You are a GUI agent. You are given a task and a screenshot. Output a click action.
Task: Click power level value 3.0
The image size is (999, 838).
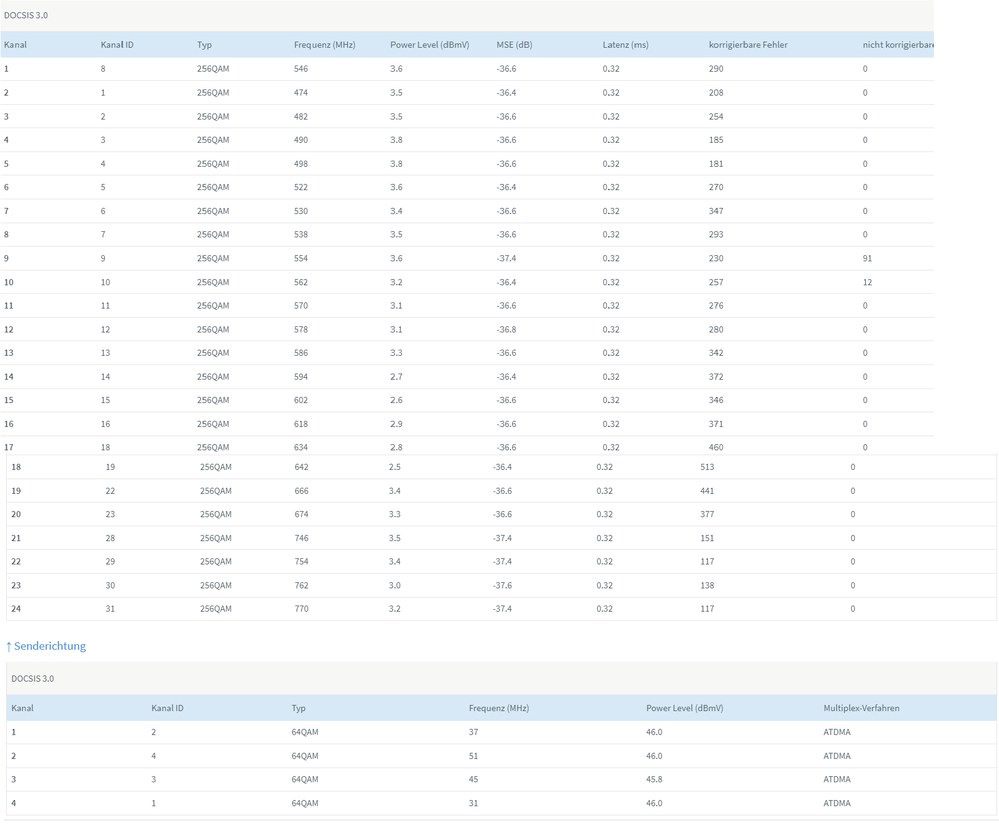394,586
